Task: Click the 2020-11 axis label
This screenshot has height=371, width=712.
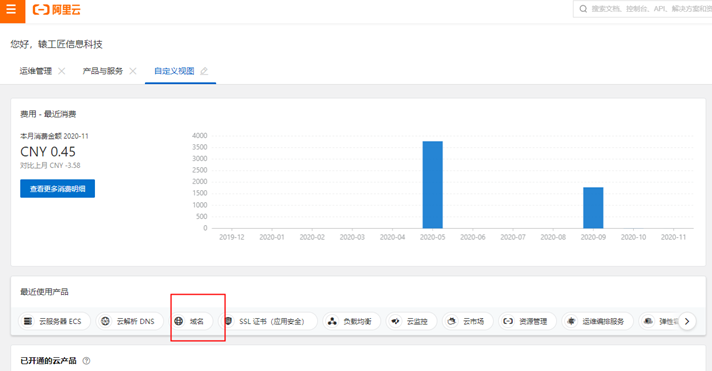Action: (x=673, y=237)
